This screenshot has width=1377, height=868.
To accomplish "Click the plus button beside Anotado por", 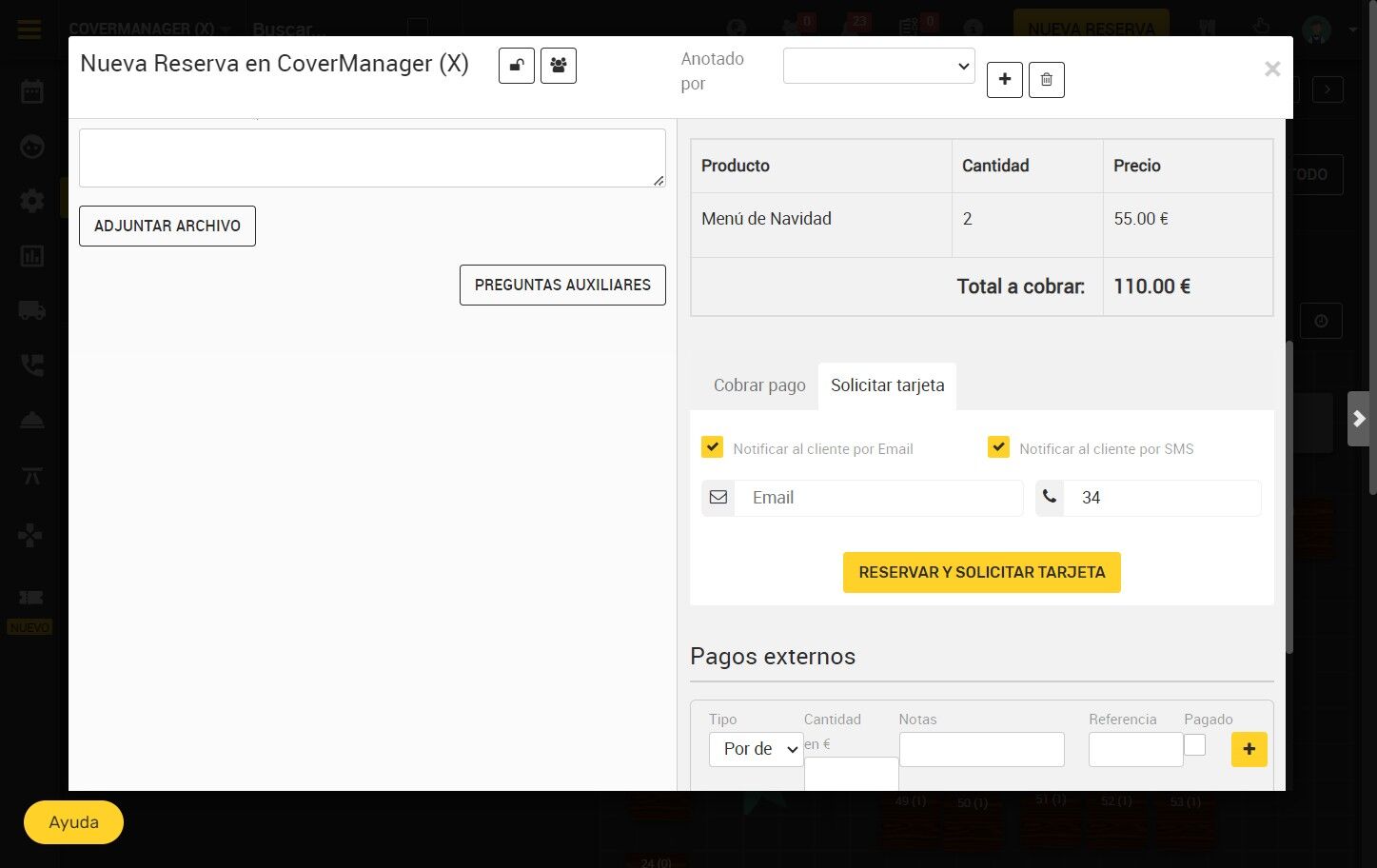I will pyautogui.click(x=1005, y=80).
